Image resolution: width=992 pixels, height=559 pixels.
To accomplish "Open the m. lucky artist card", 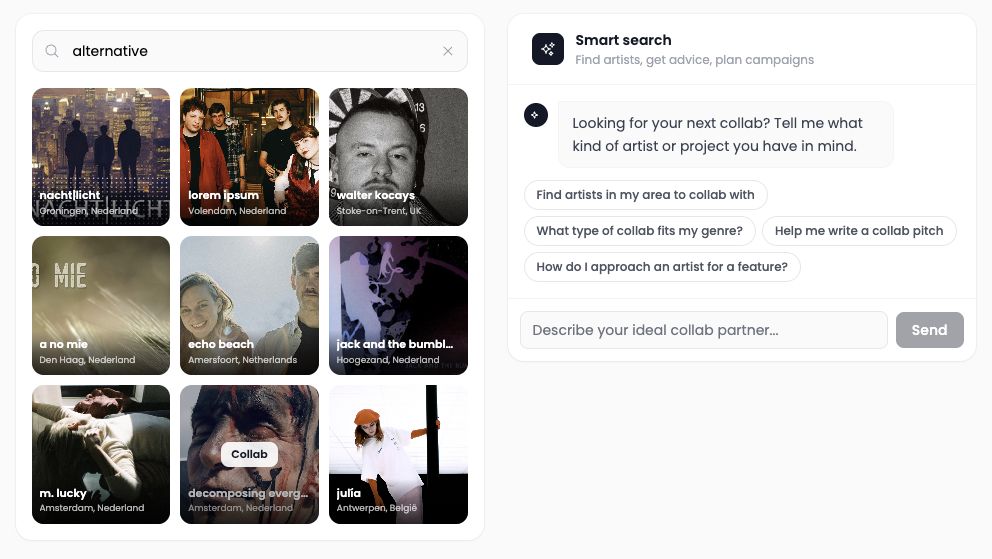I will (x=101, y=454).
